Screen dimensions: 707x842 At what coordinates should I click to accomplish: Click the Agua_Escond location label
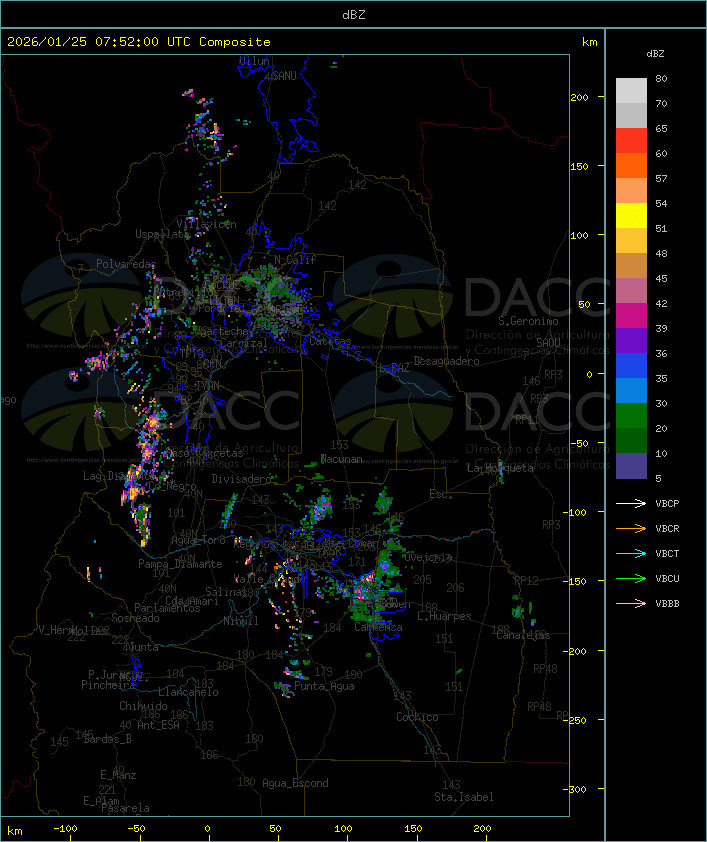(295, 783)
